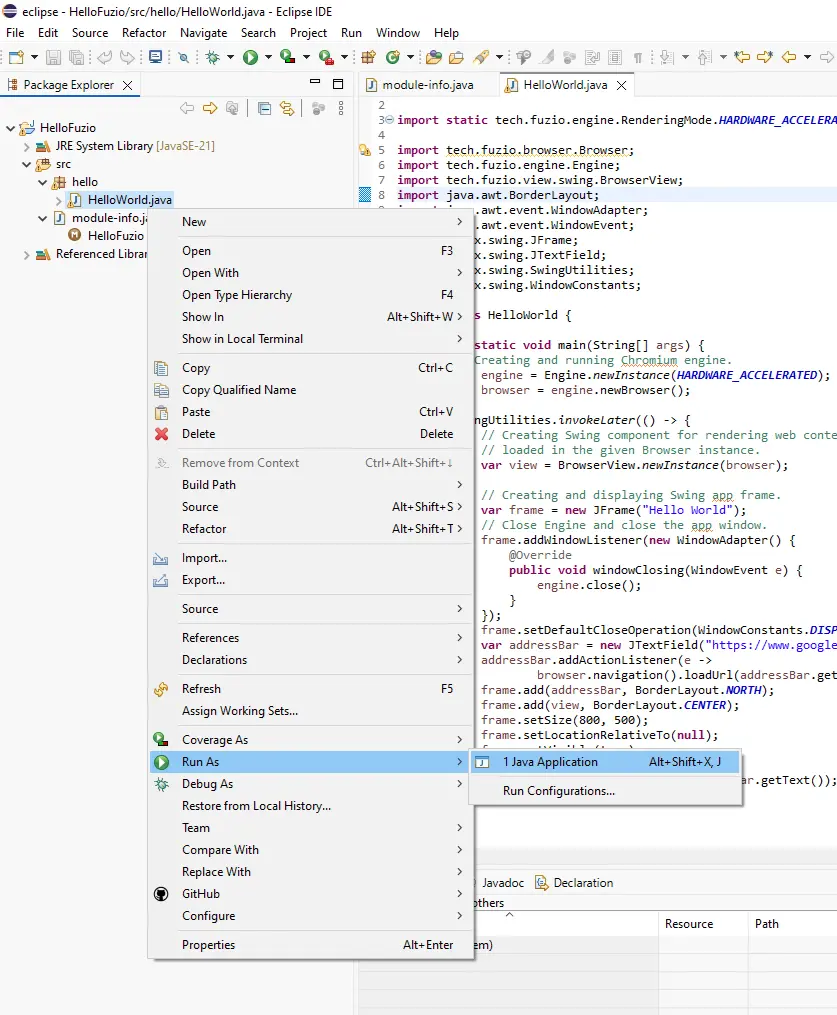Image resolution: width=837 pixels, height=1015 pixels.
Task: Open Package Explorer view menu dots
Action: pyautogui.click(x=340, y=108)
